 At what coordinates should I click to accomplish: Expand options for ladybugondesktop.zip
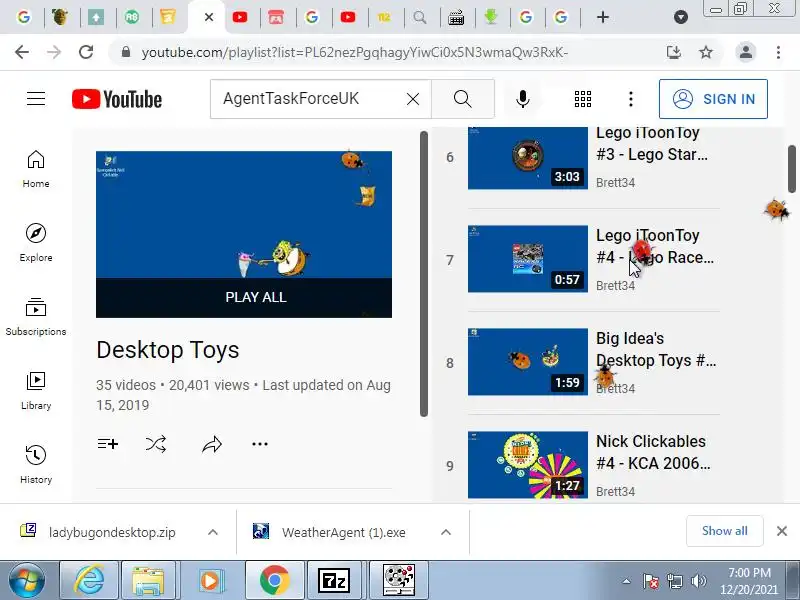tap(213, 532)
